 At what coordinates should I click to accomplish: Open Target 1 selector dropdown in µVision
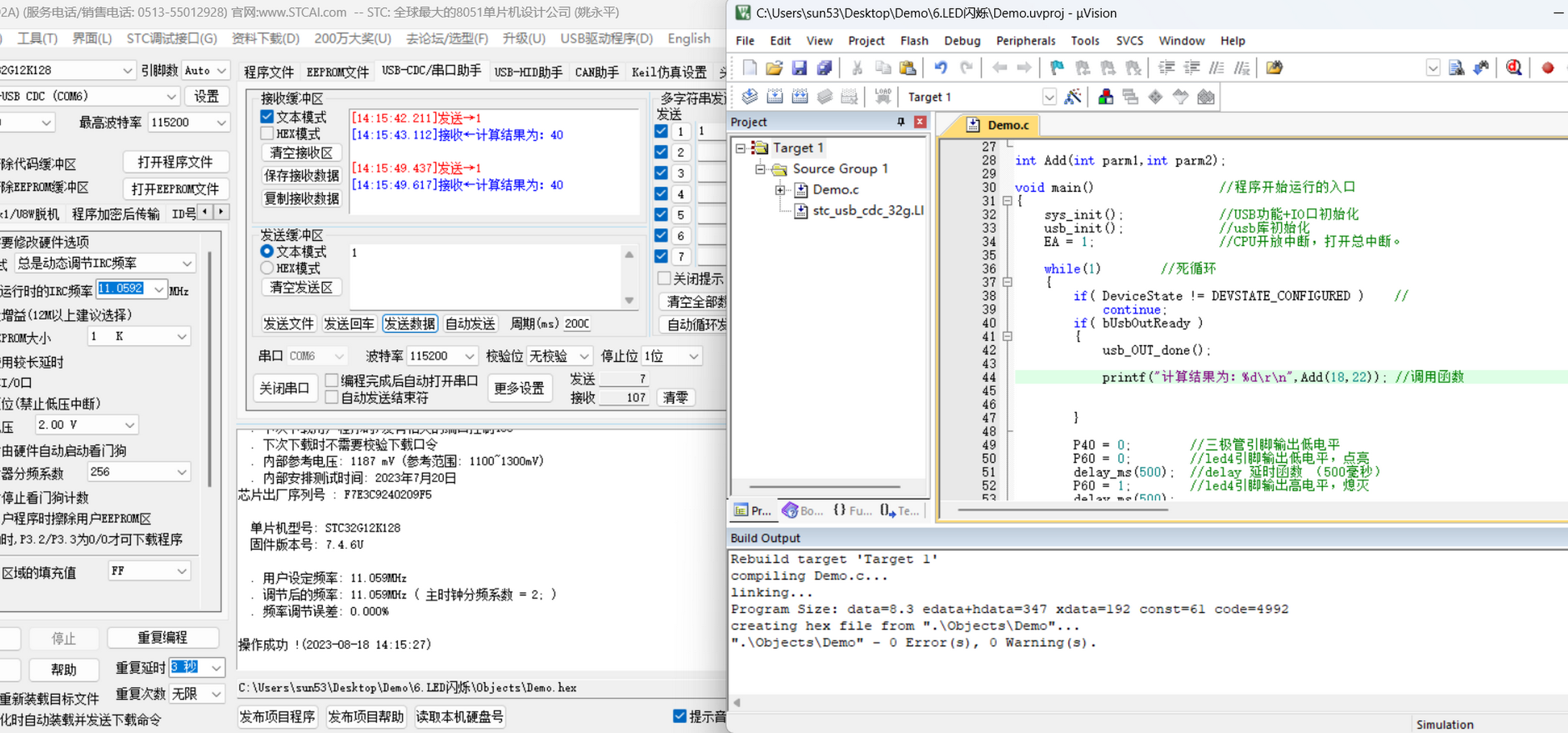pos(1049,96)
